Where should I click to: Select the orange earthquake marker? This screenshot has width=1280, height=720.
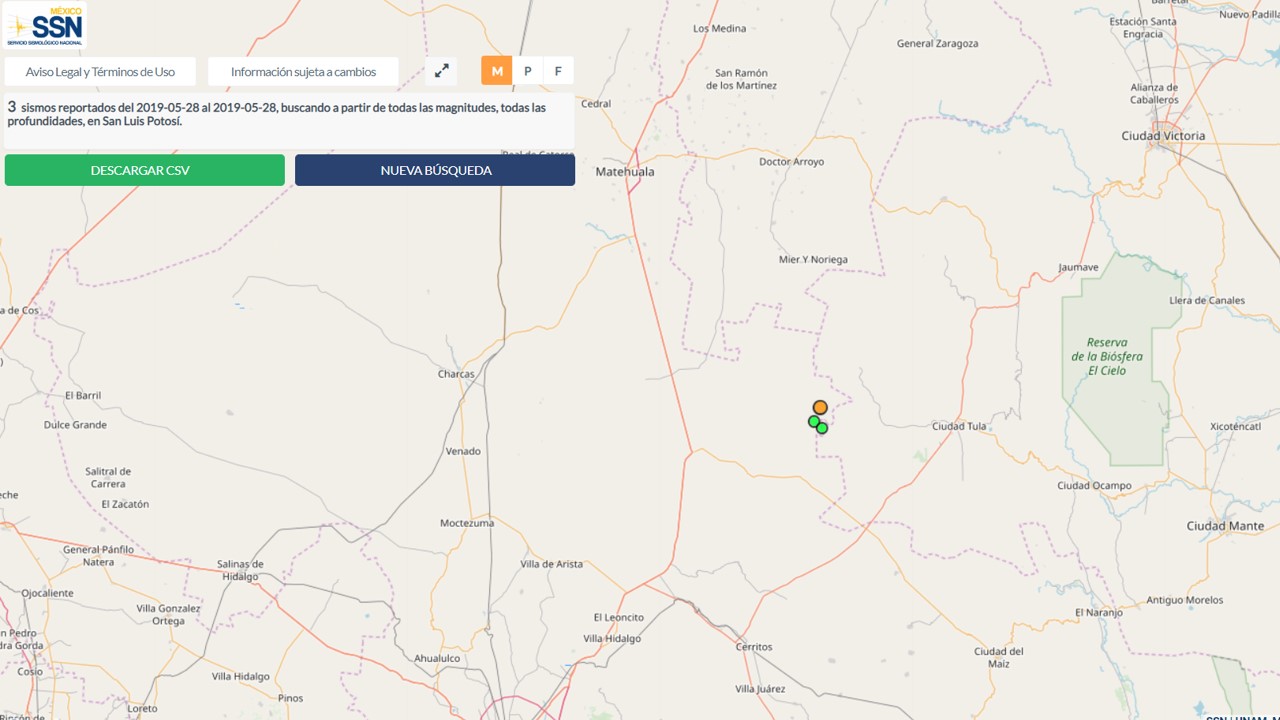820,407
